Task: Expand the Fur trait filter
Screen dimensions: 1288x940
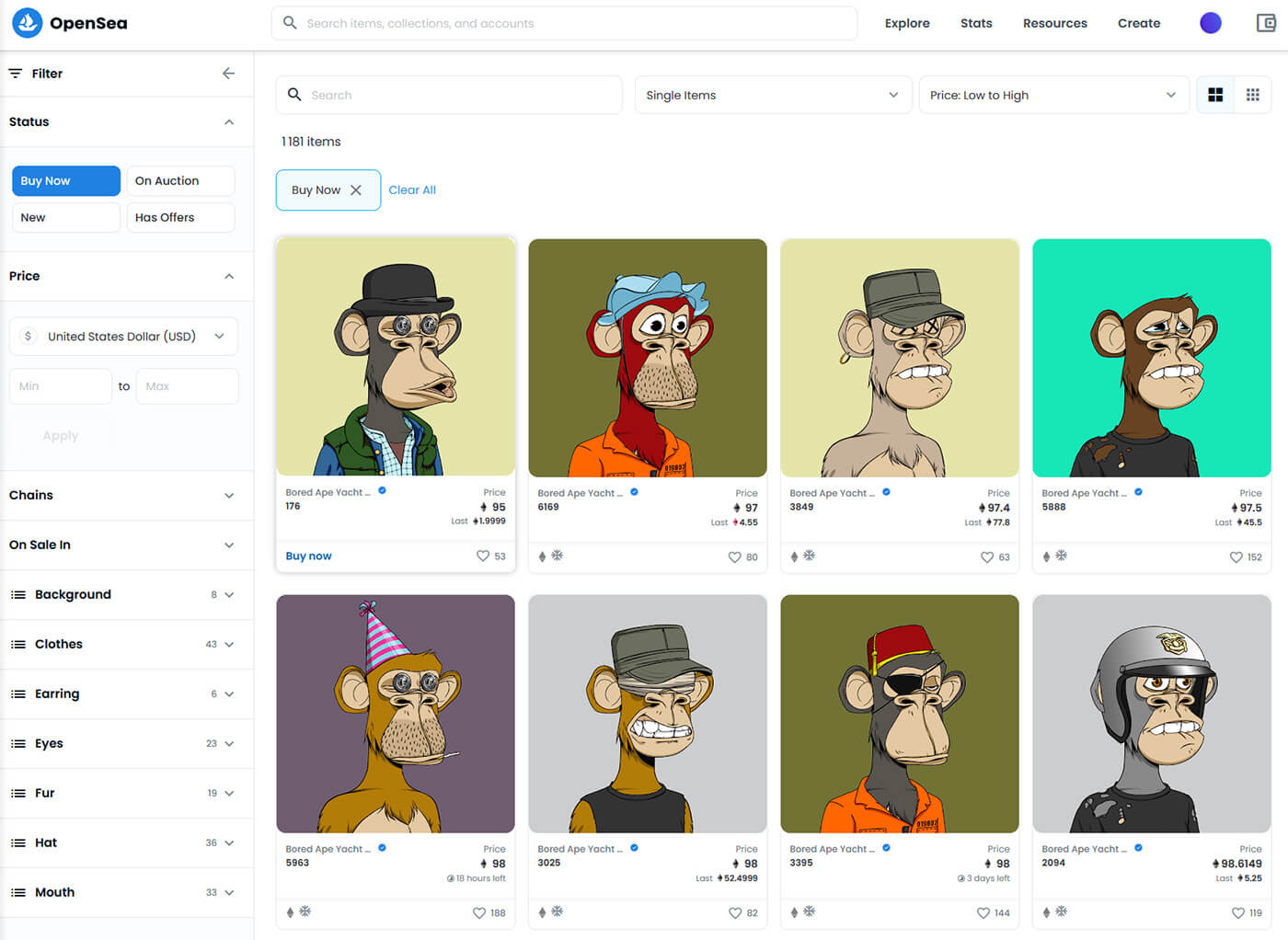Action: tap(126, 794)
